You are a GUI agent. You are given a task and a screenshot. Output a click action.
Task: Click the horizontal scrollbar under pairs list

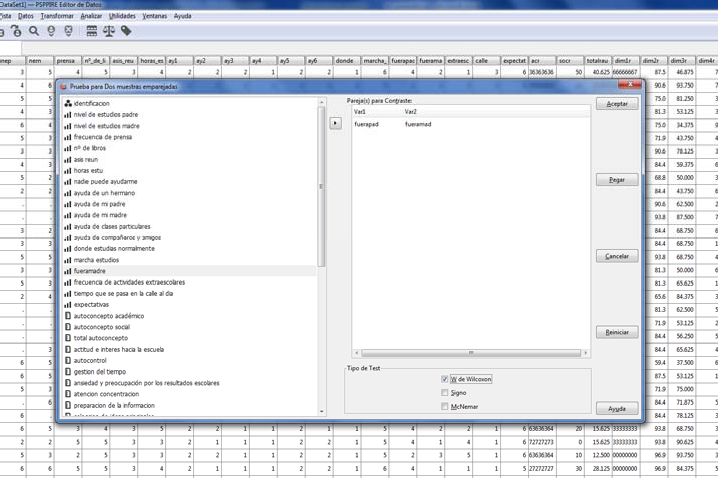tap(470, 353)
